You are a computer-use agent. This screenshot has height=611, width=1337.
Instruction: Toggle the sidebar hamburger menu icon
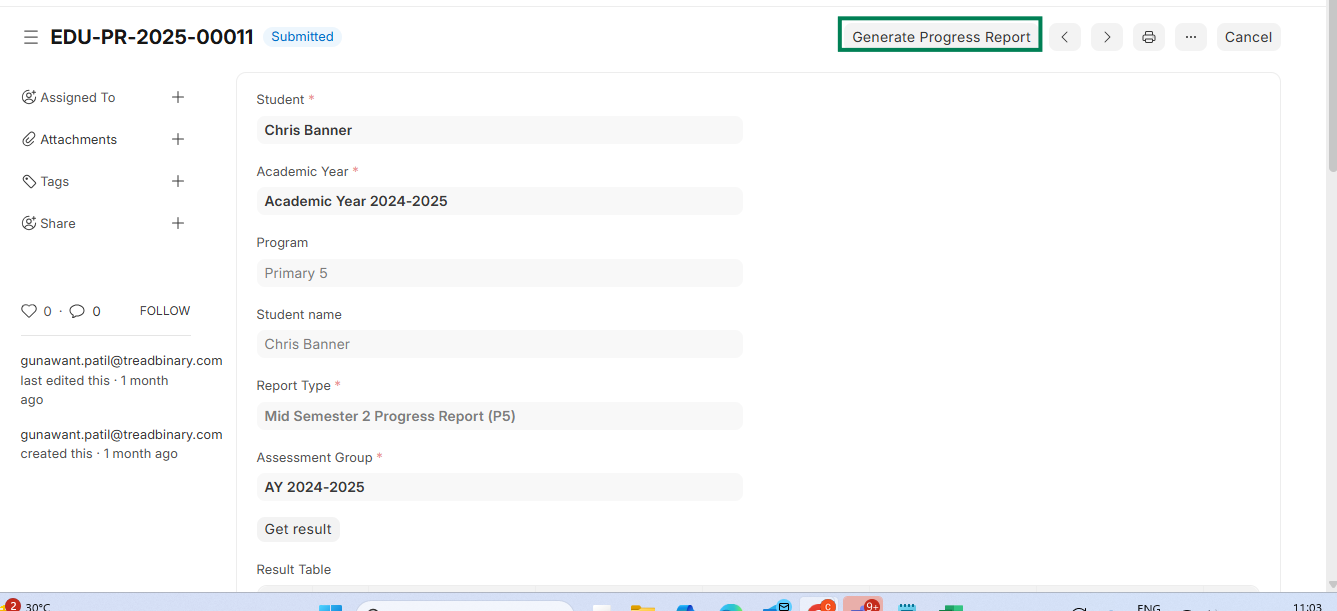(31, 37)
